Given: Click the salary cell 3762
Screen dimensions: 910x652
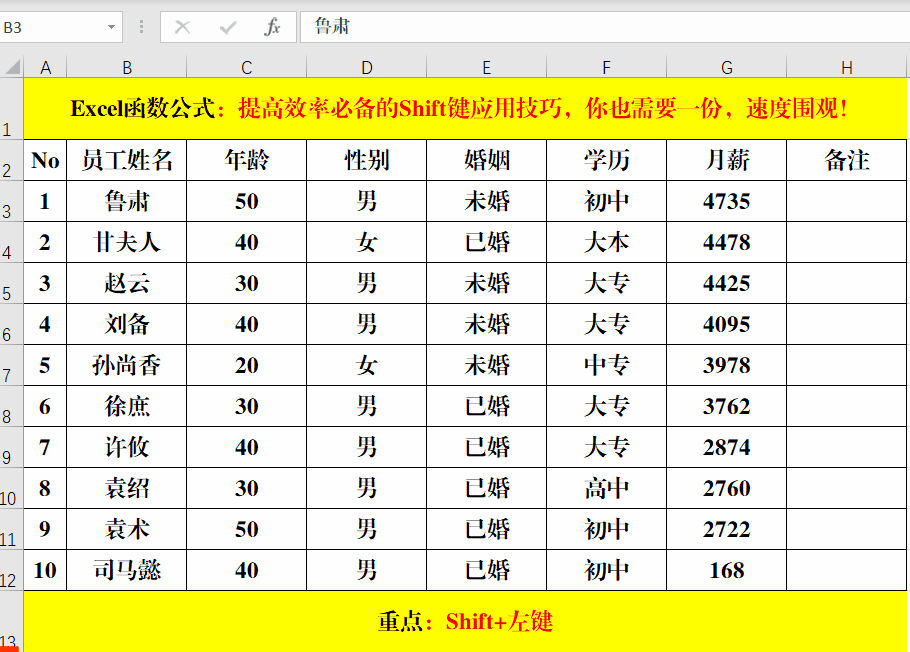Looking at the screenshot, I should coord(727,406).
